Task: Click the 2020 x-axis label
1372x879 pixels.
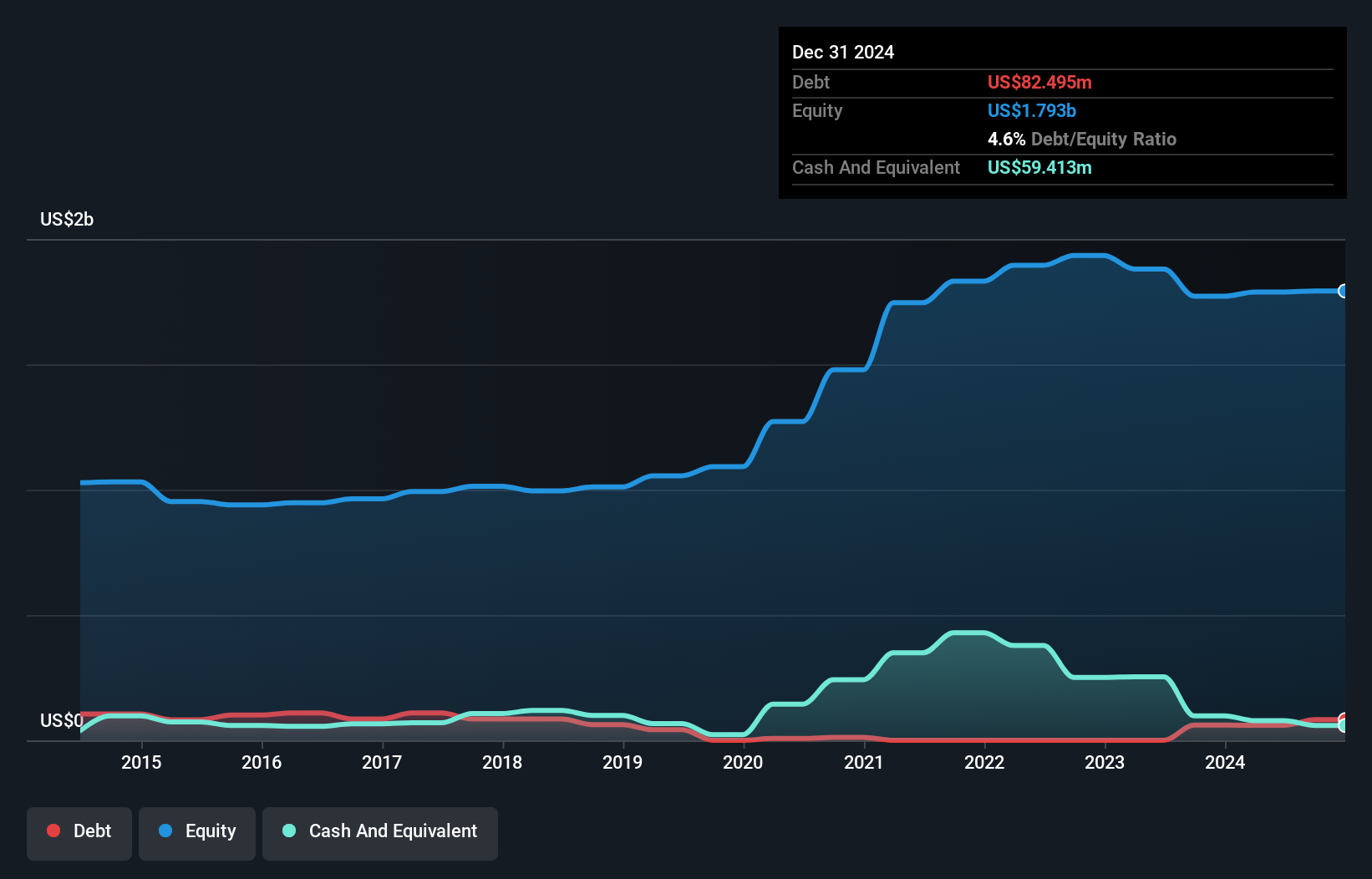Action: point(743,762)
